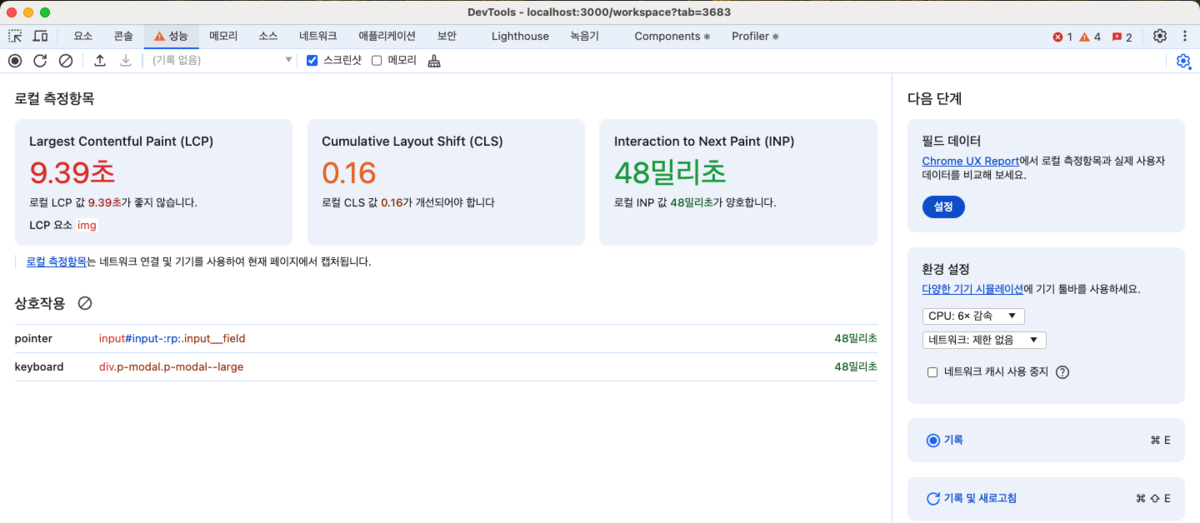Viewport: 1200px width, 523px height.
Task: Enable the 메모리 checkbox in toolbar
Action: point(377,60)
